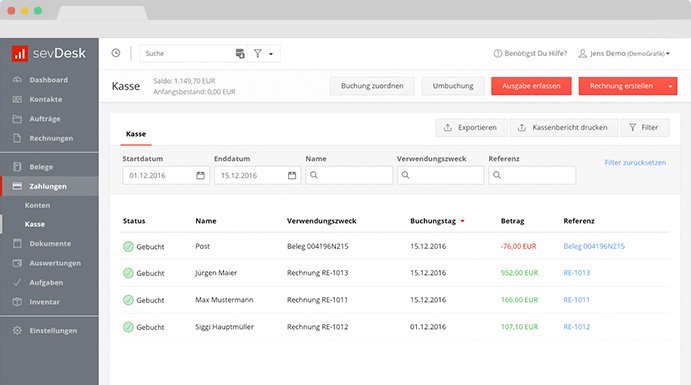The height and width of the screenshot is (385, 691).
Task: Click the Einstellungen gear icon
Action: 17,330
